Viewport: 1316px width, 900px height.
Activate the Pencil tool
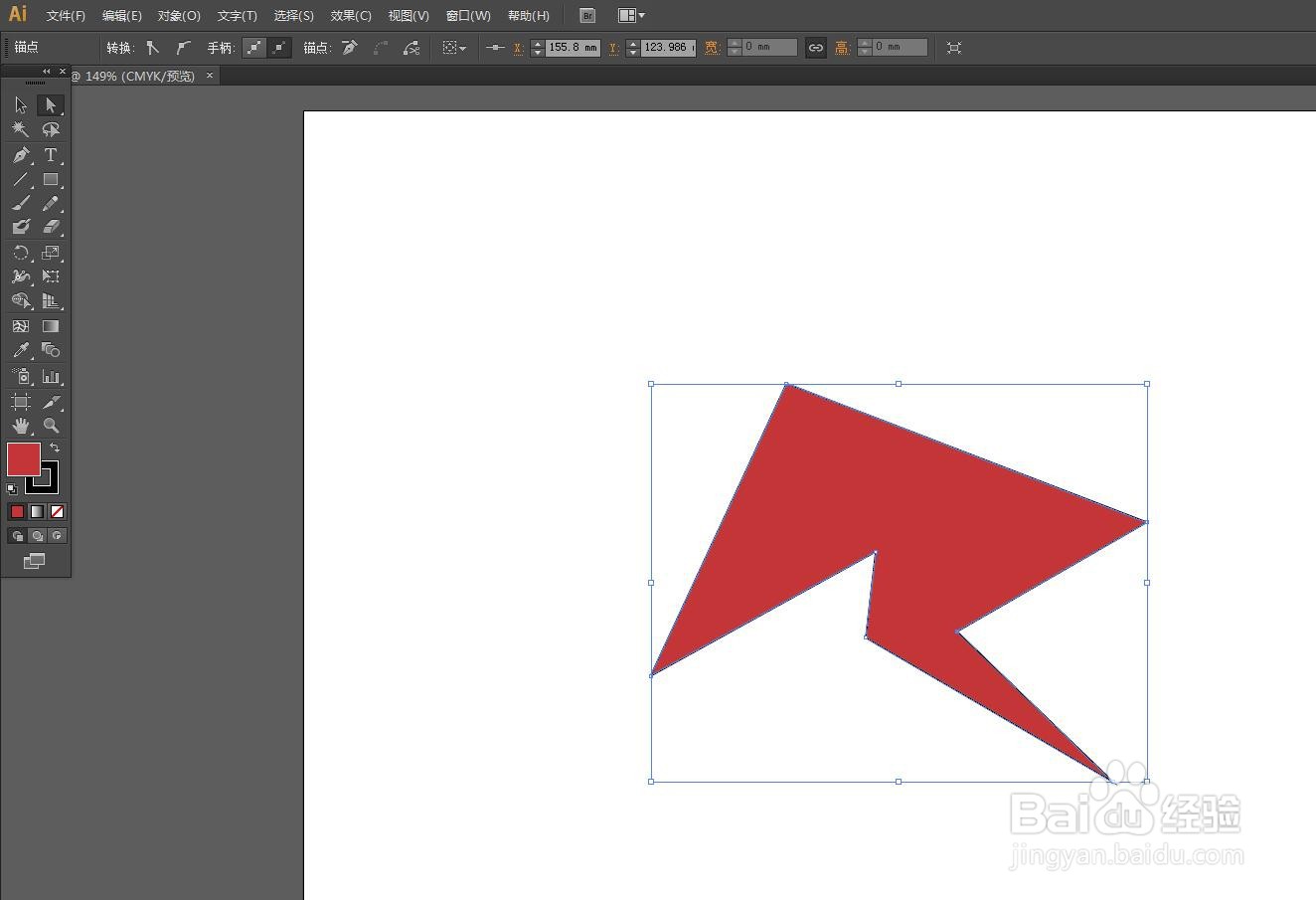tap(51, 204)
